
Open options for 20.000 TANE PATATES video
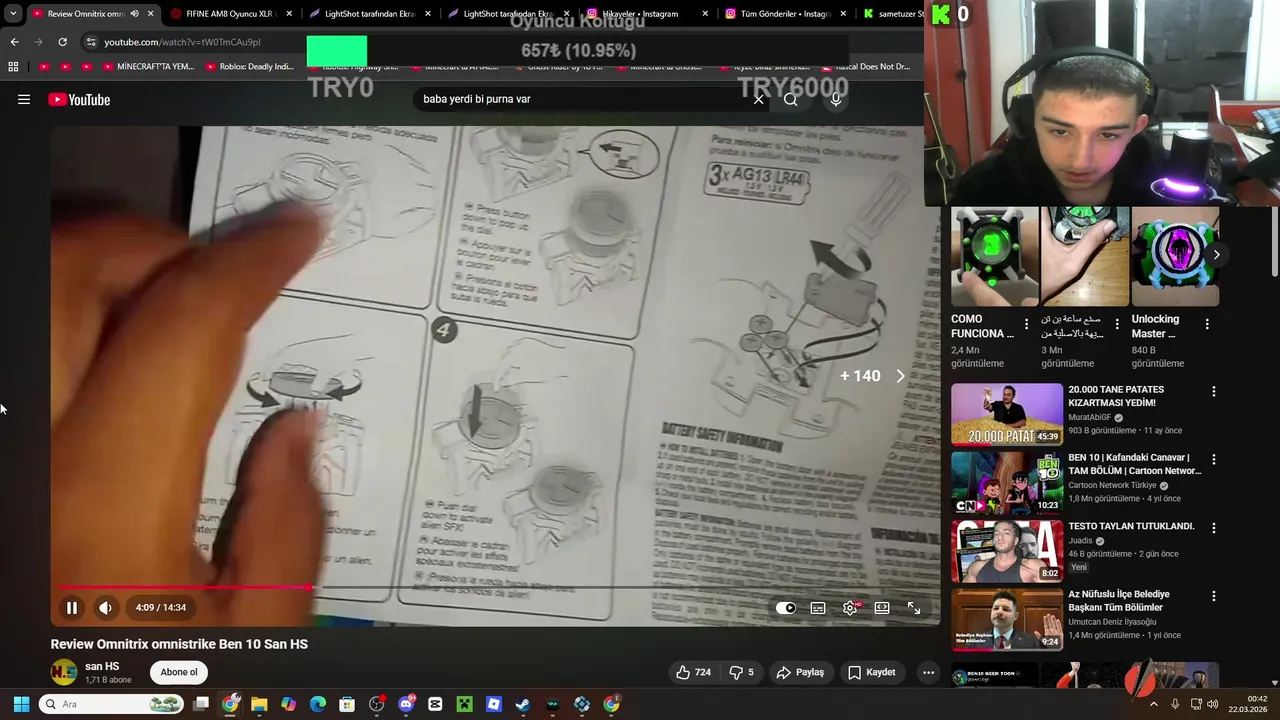click(x=1213, y=392)
